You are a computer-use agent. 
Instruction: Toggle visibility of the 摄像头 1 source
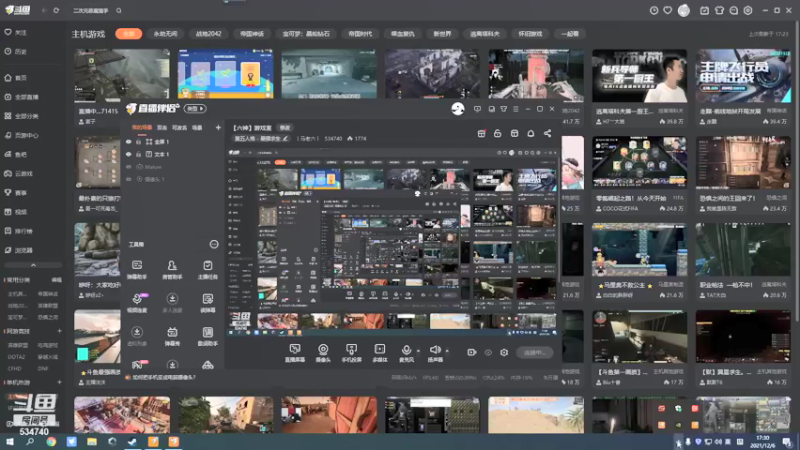pos(129,179)
